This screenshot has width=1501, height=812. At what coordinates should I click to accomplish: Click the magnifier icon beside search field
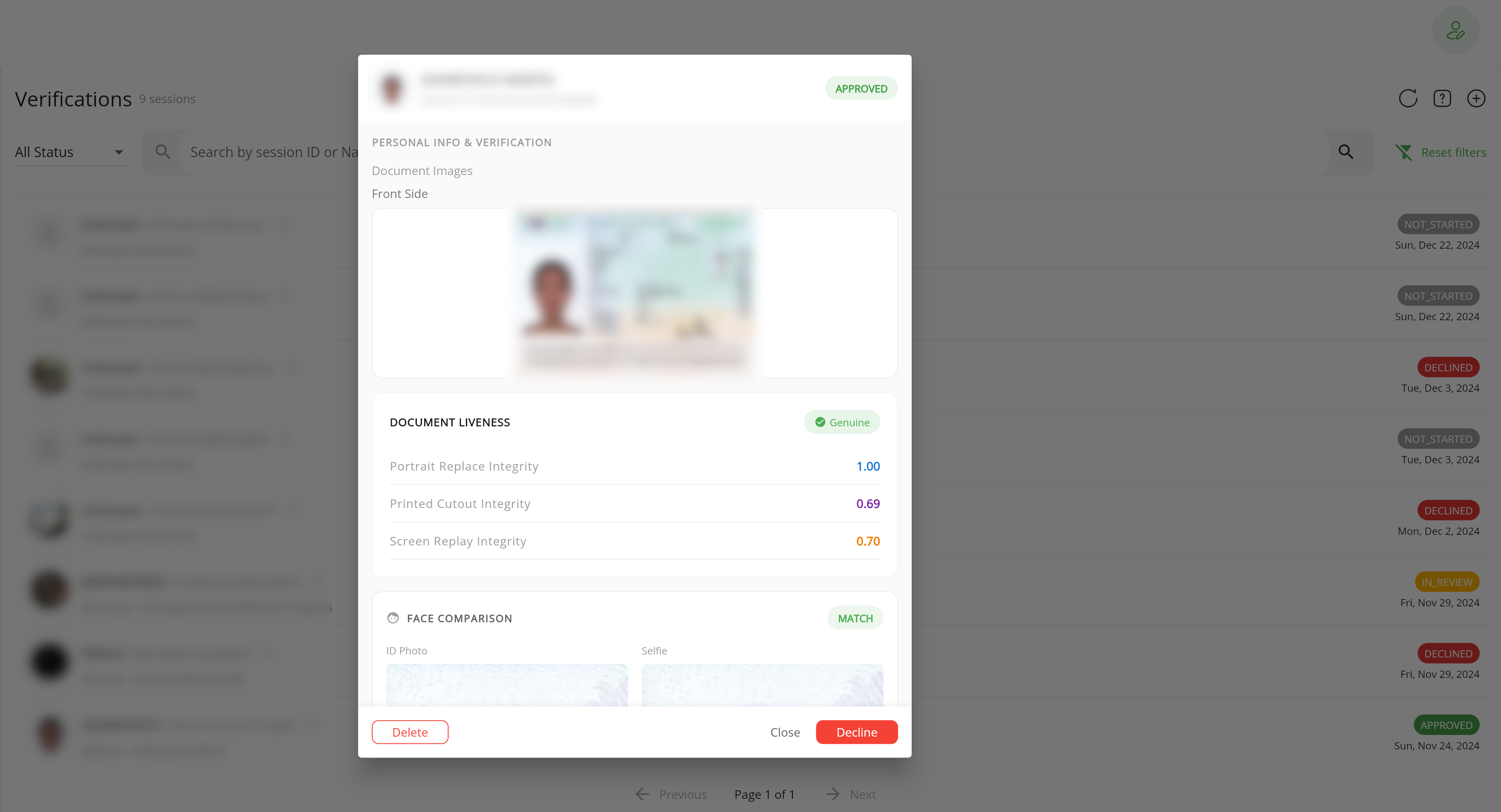(x=163, y=152)
